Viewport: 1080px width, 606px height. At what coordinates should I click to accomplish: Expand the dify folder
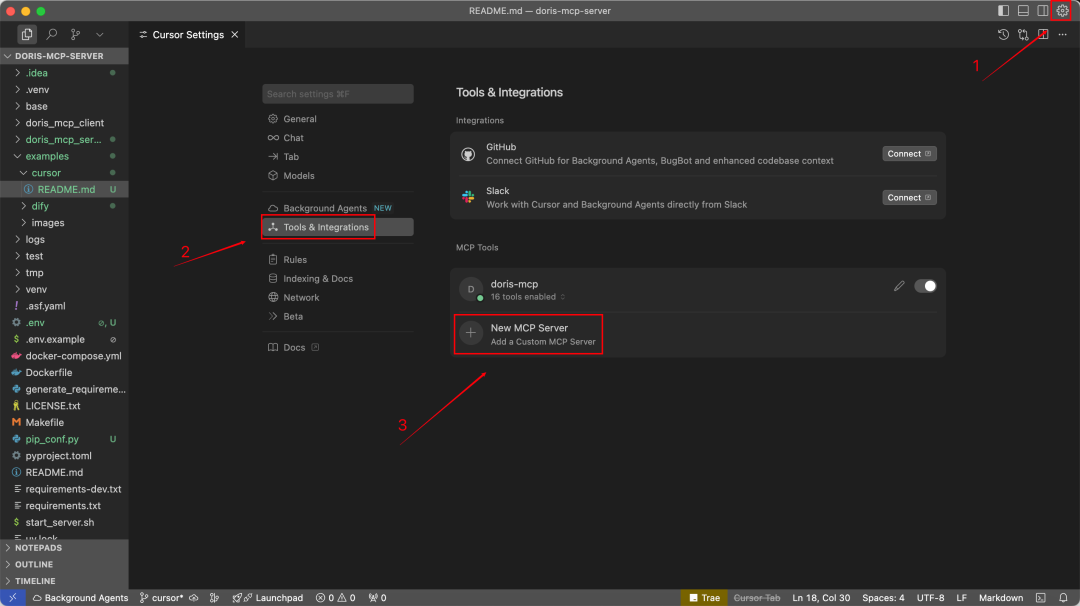(64, 206)
